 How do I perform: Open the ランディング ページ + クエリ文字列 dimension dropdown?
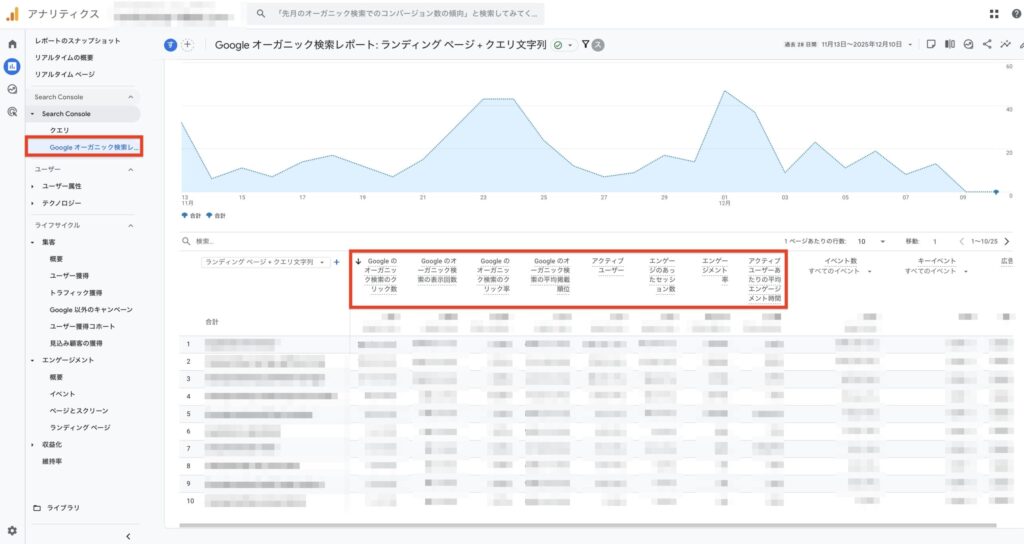(265, 262)
